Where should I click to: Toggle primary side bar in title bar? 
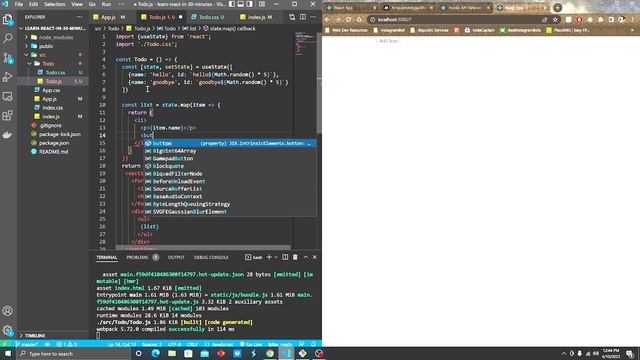pyautogui.click(x=232, y=4)
